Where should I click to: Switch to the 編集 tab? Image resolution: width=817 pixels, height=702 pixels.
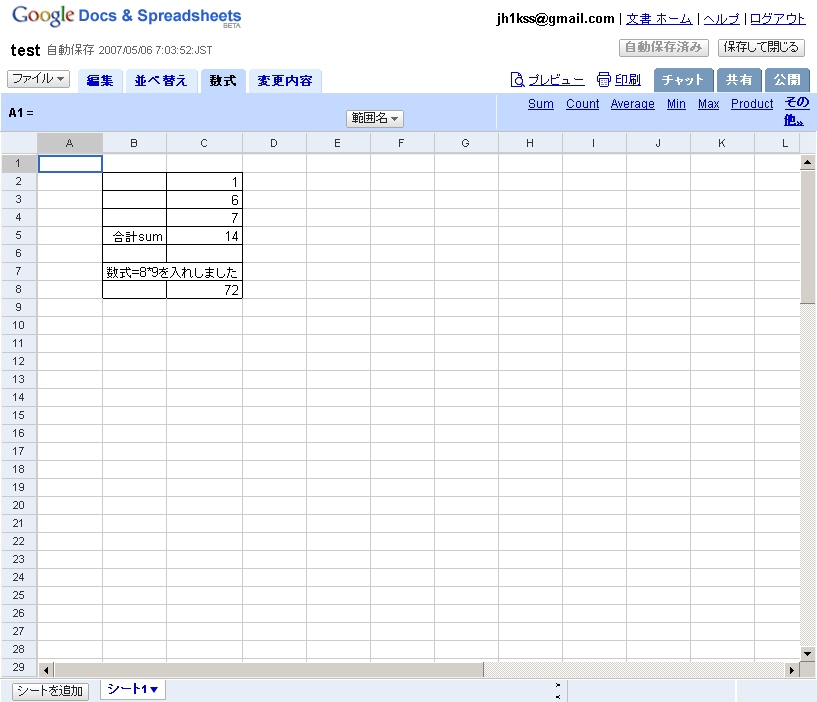(x=100, y=81)
